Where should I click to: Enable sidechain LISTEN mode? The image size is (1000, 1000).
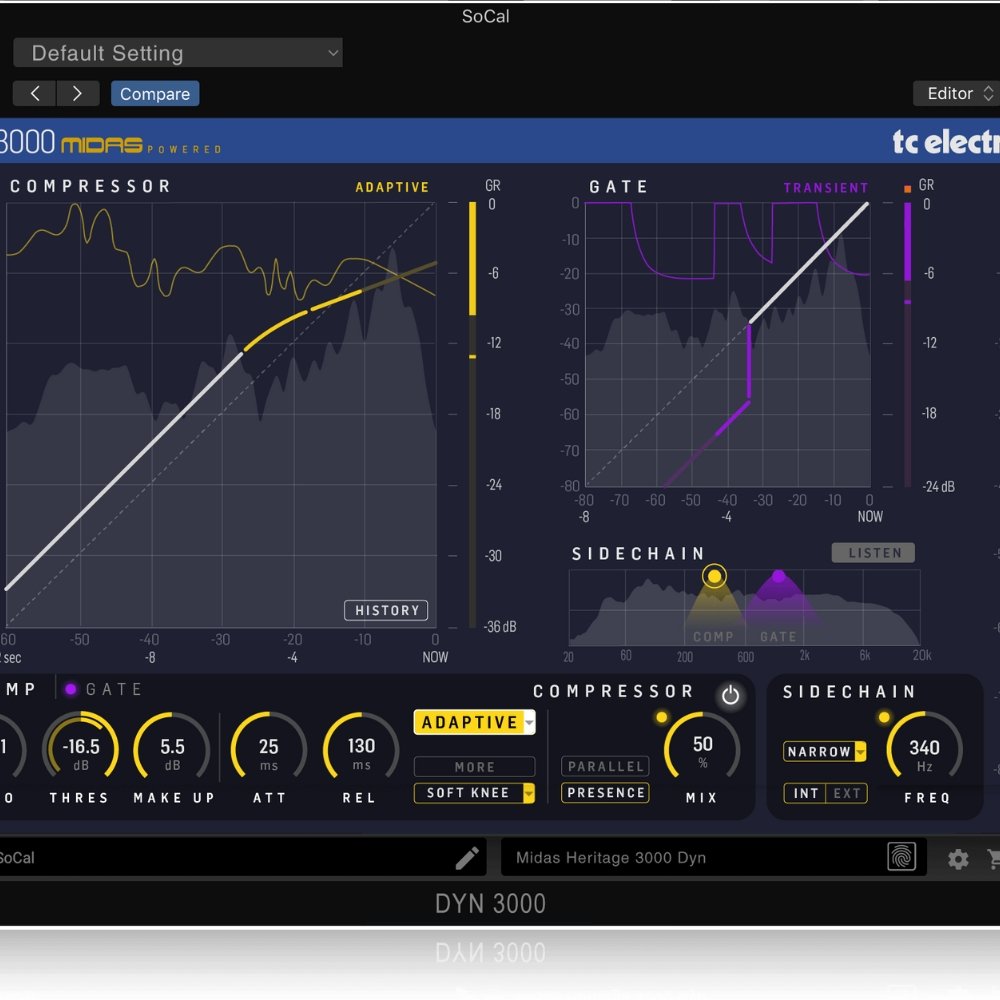(874, 553)
